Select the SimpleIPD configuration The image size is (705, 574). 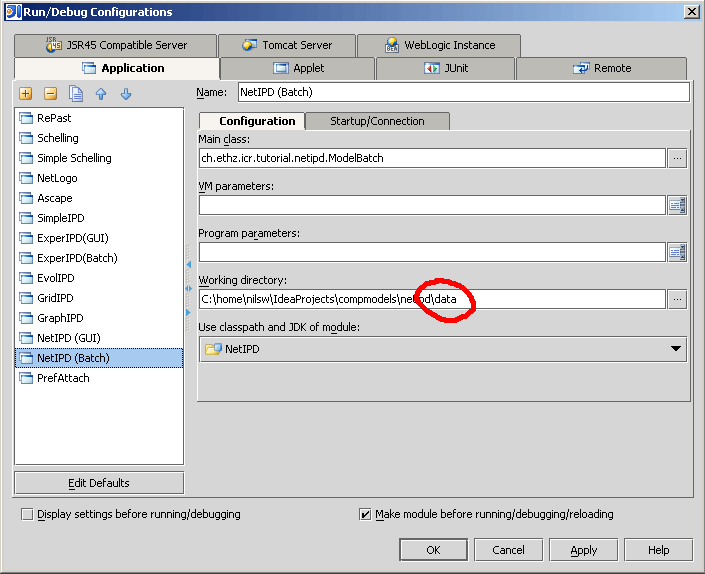(x=99, y=218)
